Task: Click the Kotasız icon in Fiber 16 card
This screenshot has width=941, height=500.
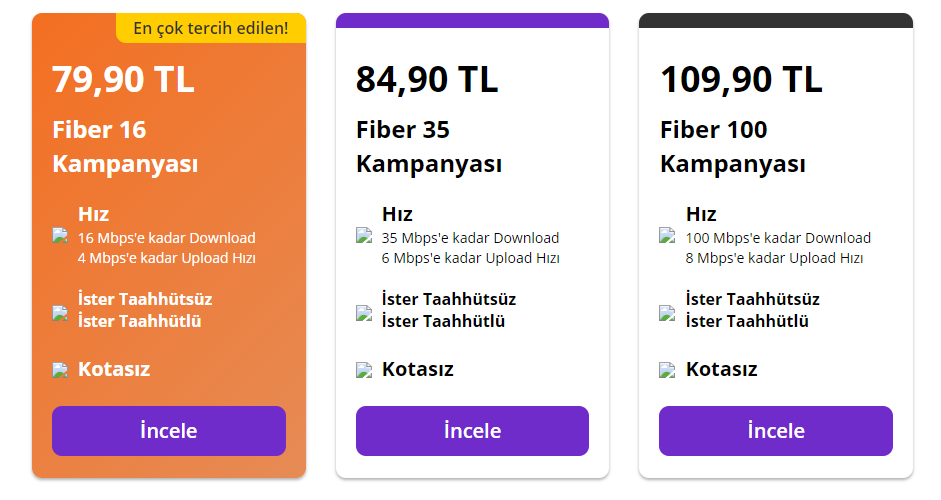Action: coord(61,370)
